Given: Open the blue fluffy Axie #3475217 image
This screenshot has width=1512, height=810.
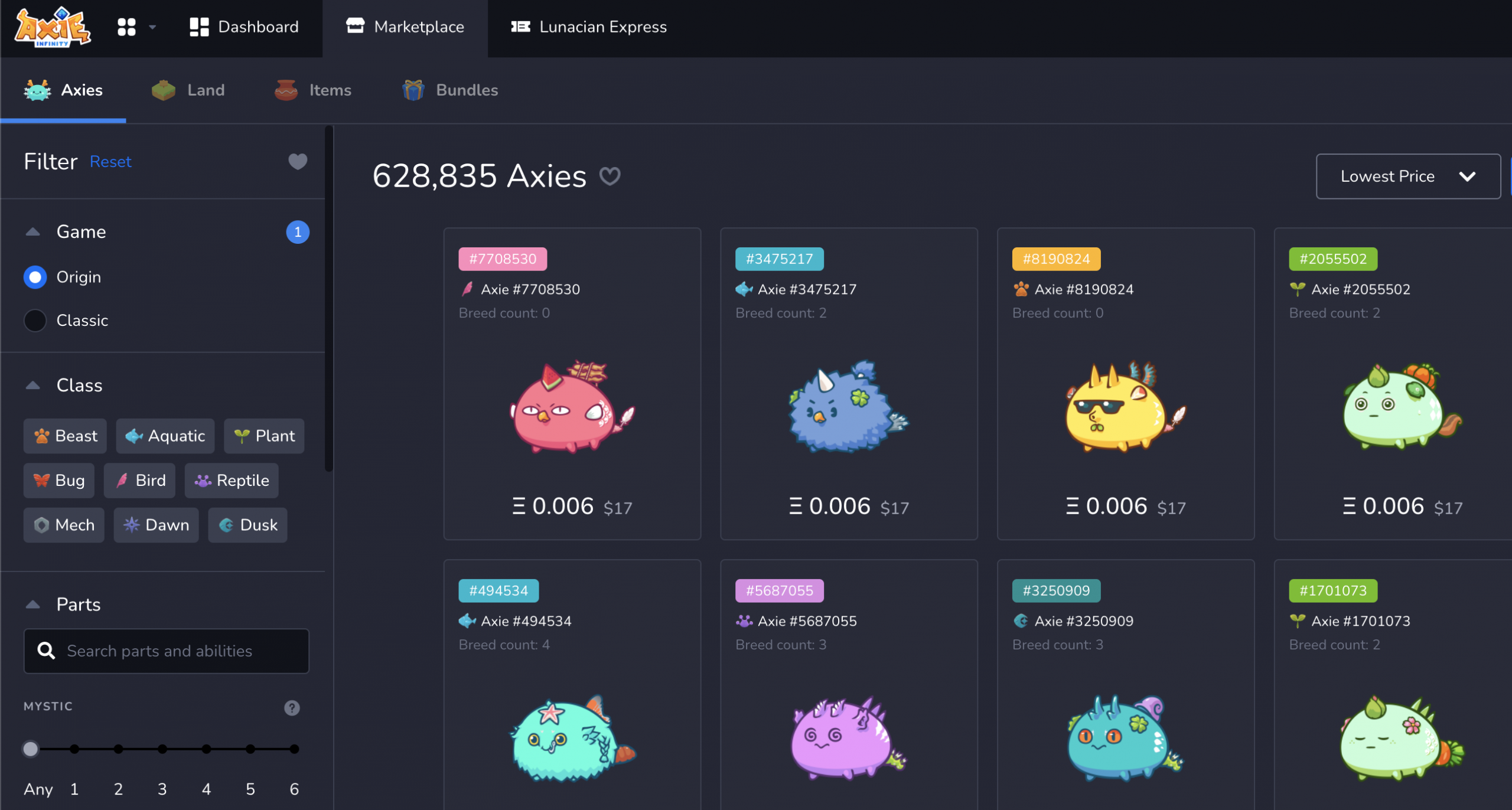Looking at the screenshot, I should pos(849,407).
